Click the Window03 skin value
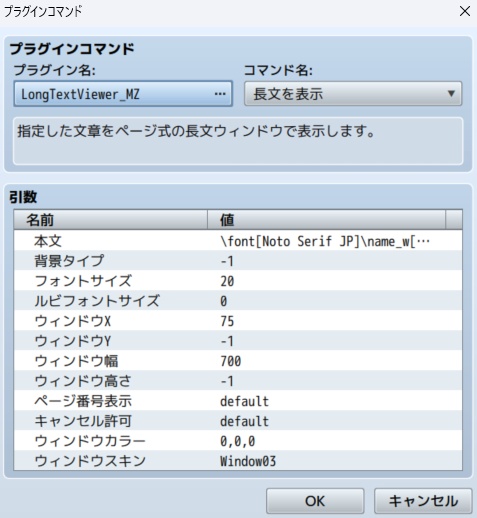 [248, 461]
